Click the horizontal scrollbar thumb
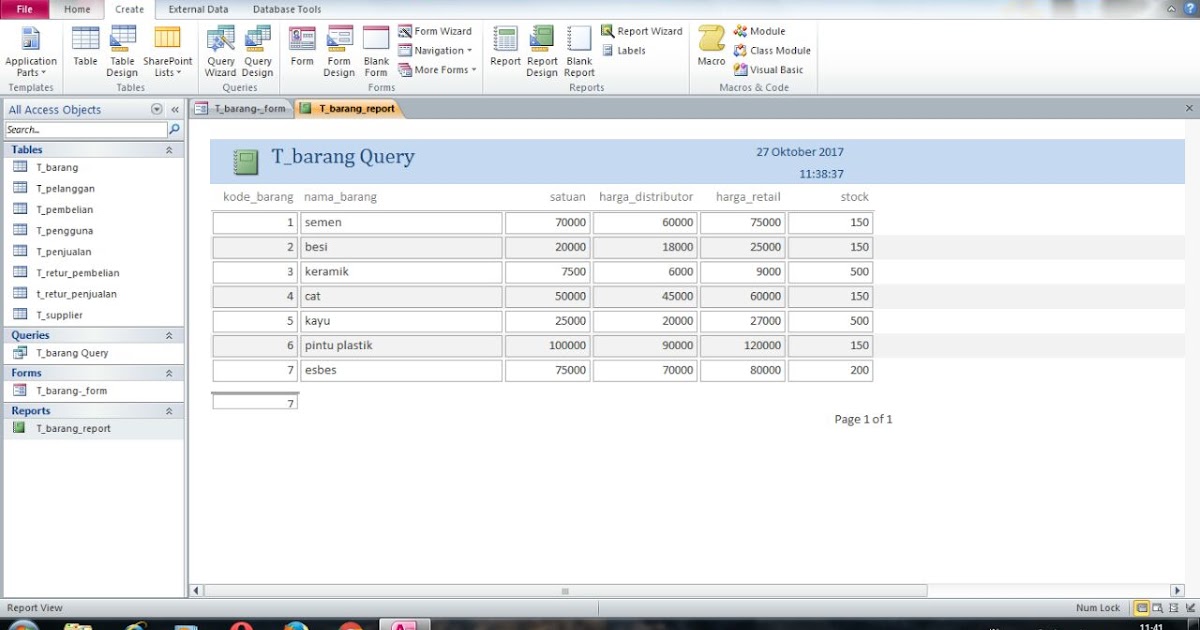 point(565,591)
